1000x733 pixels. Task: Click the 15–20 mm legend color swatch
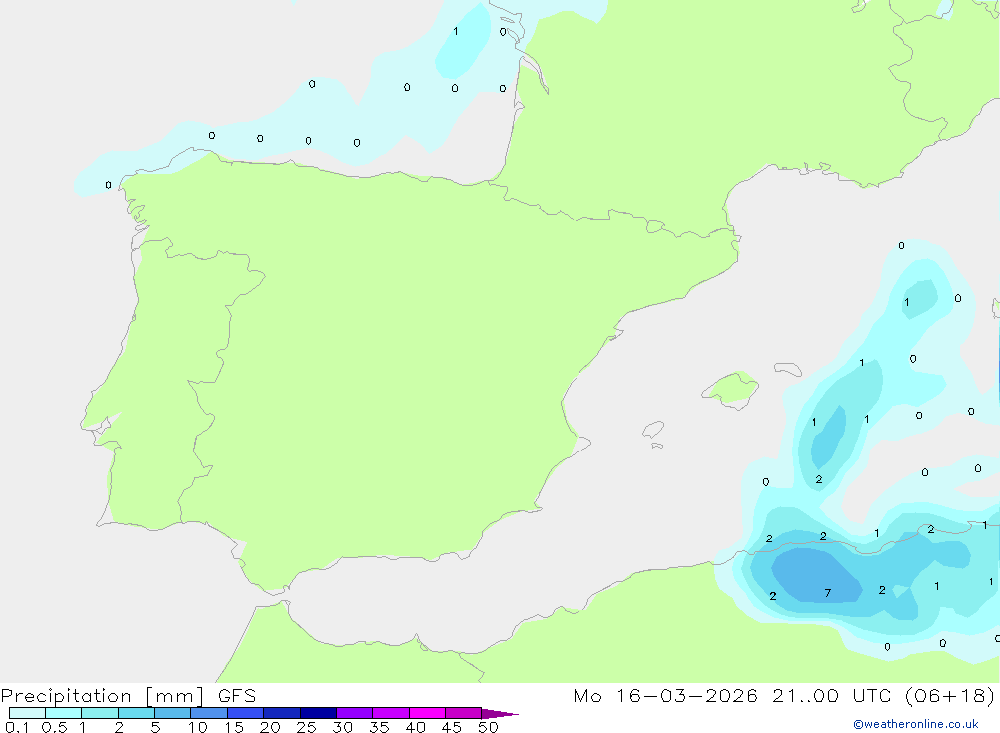[245, 713]
